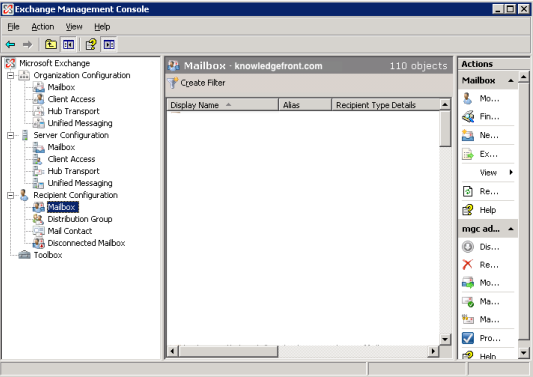
Task: Click the Up one level folder icon
Action: 51,44
